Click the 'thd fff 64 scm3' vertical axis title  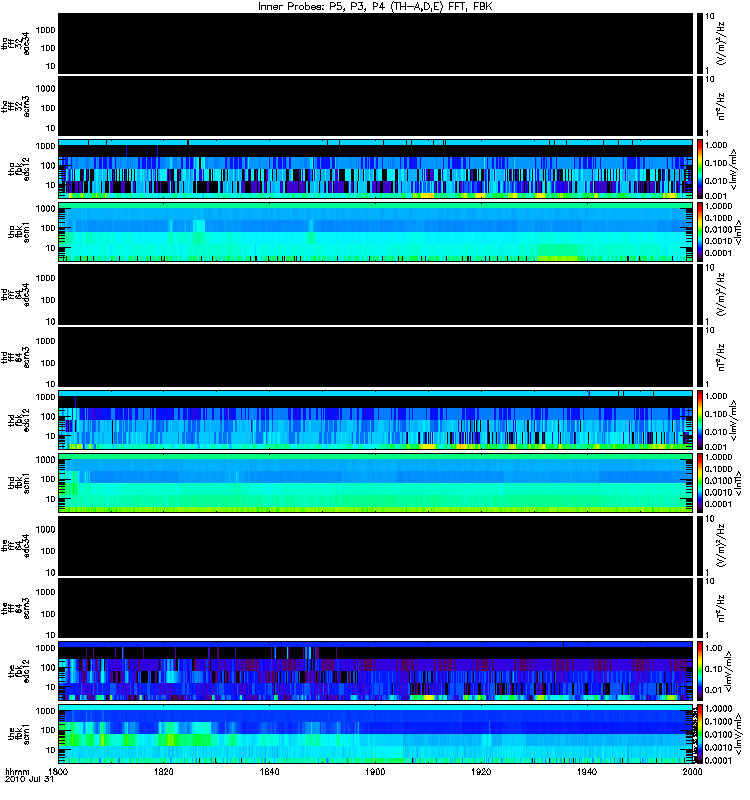coord(16,357)
